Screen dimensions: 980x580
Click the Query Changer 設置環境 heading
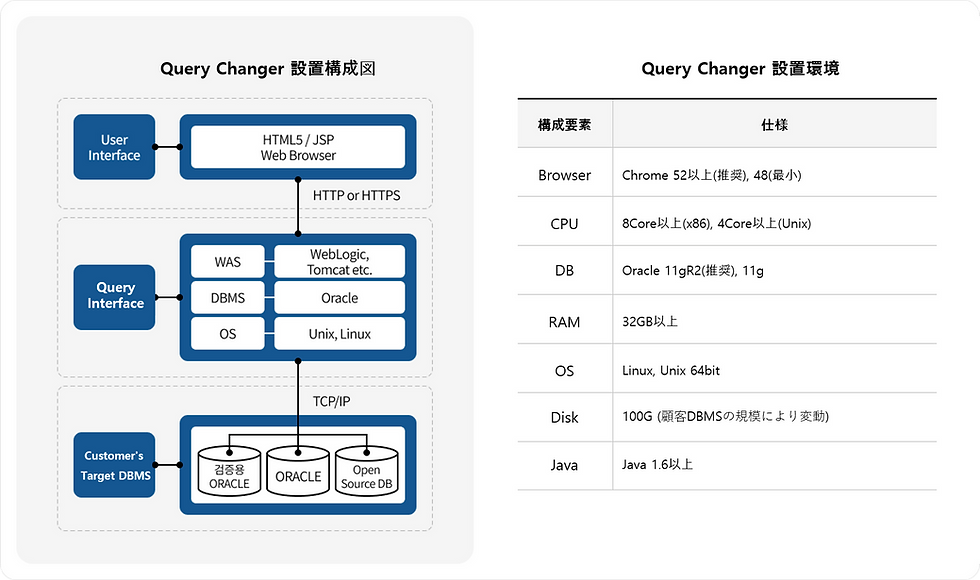coord(740,68)
